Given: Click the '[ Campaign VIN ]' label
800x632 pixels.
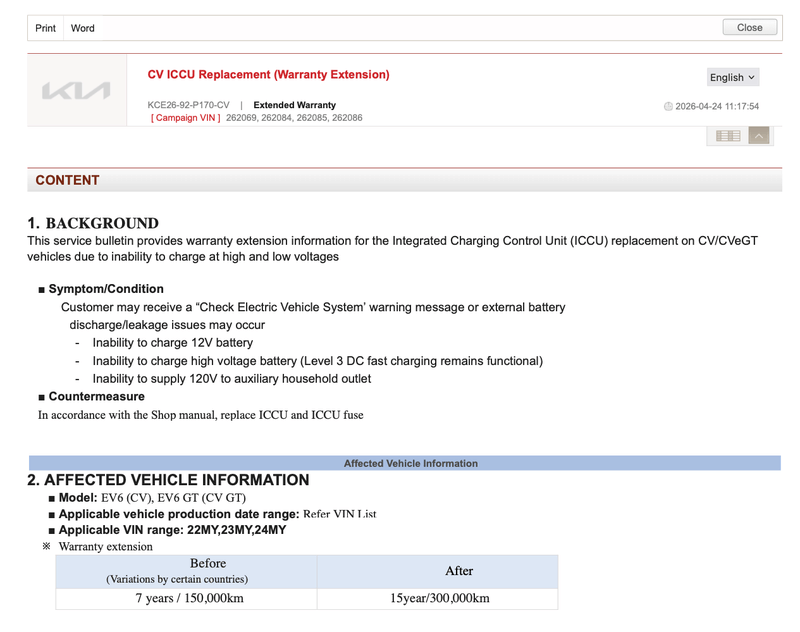Looking at the screenshot, I should coord(186,118).
